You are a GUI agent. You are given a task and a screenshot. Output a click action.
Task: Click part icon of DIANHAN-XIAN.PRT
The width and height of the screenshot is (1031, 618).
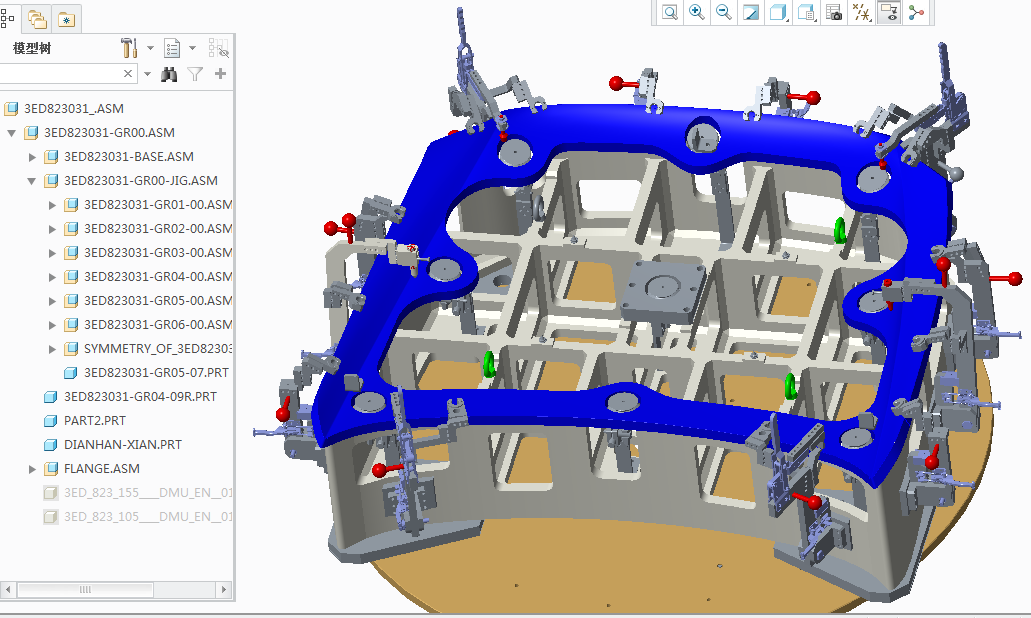tap(51, 445)
